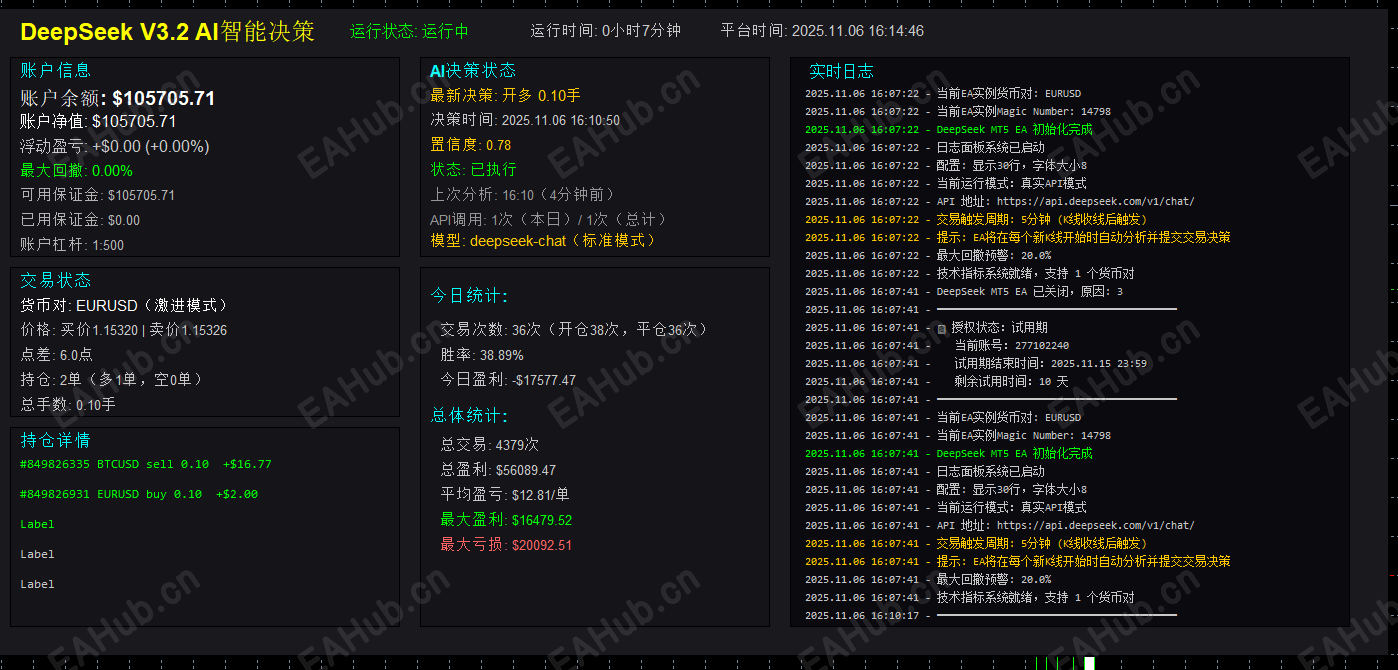Click the 运行时间: 0小时7分钟 readout

[x=605, y=31]
